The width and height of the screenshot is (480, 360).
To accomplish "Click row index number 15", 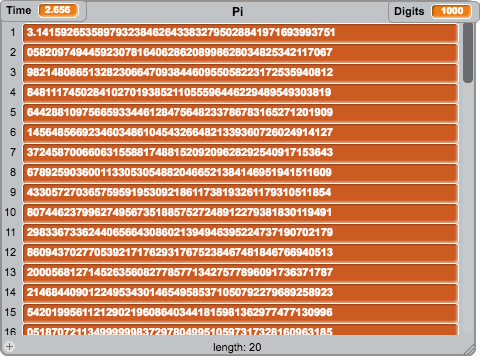I will point(10,312).
